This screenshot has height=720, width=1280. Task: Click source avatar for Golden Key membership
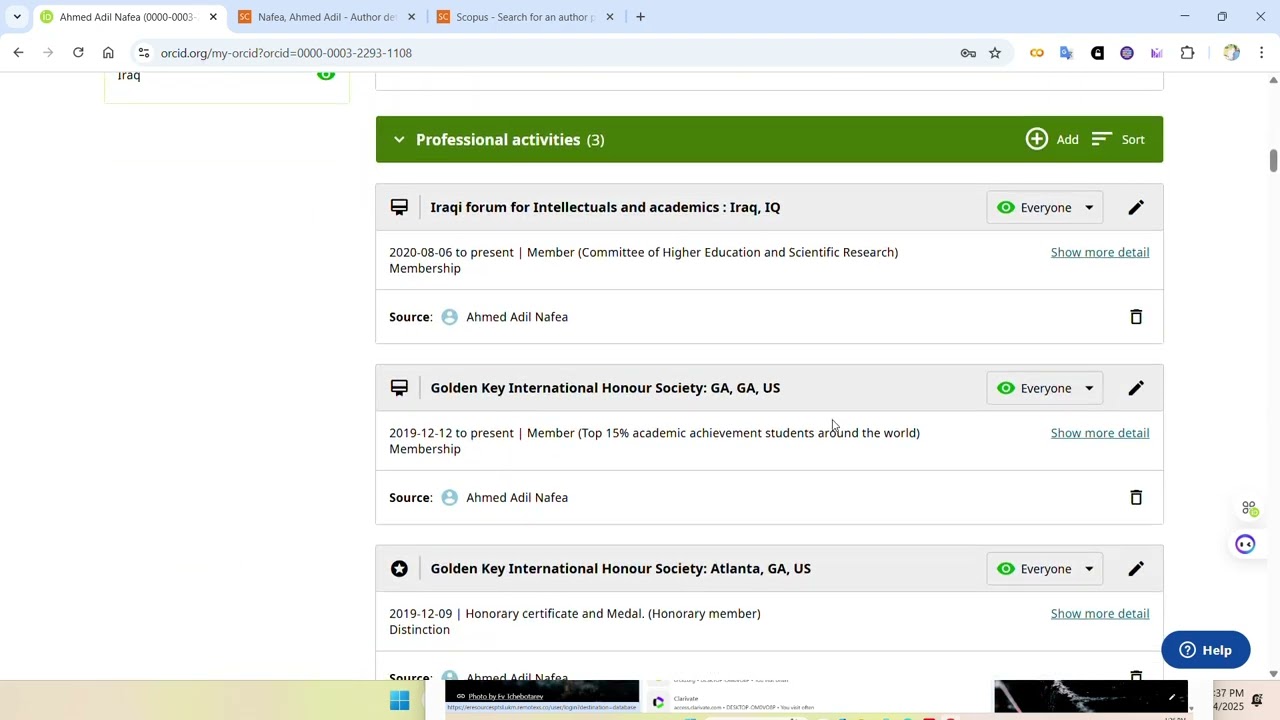[450, 498]
